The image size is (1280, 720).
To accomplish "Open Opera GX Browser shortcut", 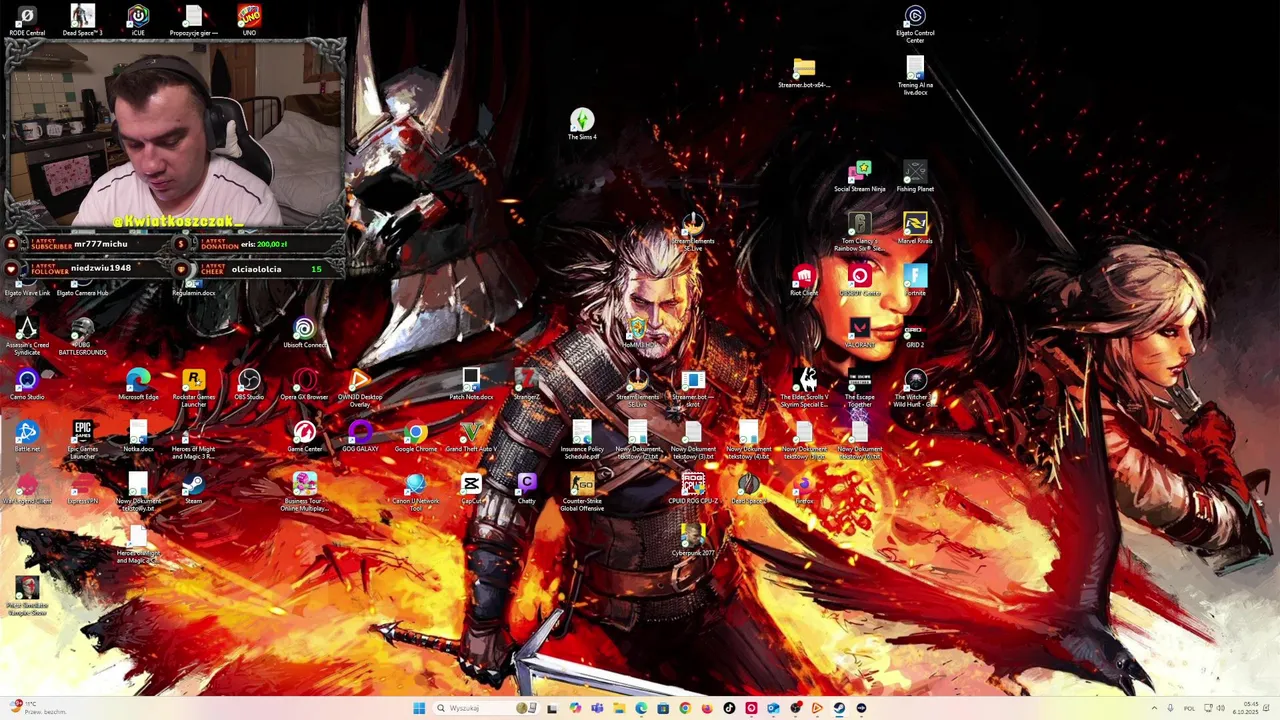I will click(305, 385).
